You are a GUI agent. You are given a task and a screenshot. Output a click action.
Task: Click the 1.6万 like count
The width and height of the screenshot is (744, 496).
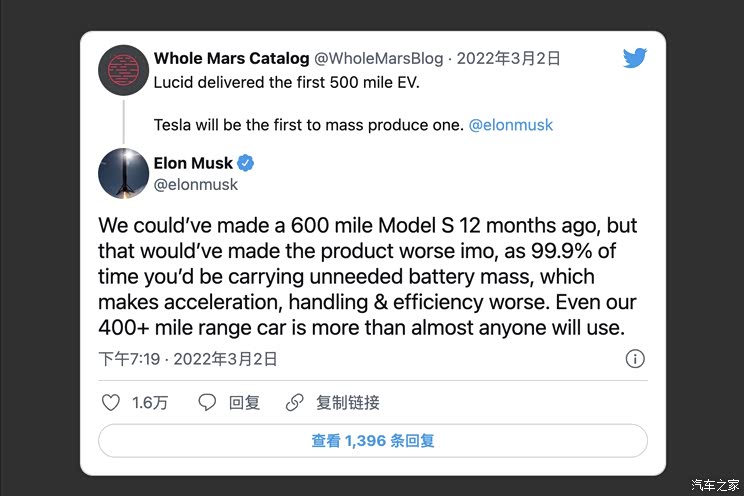point(150,402)
